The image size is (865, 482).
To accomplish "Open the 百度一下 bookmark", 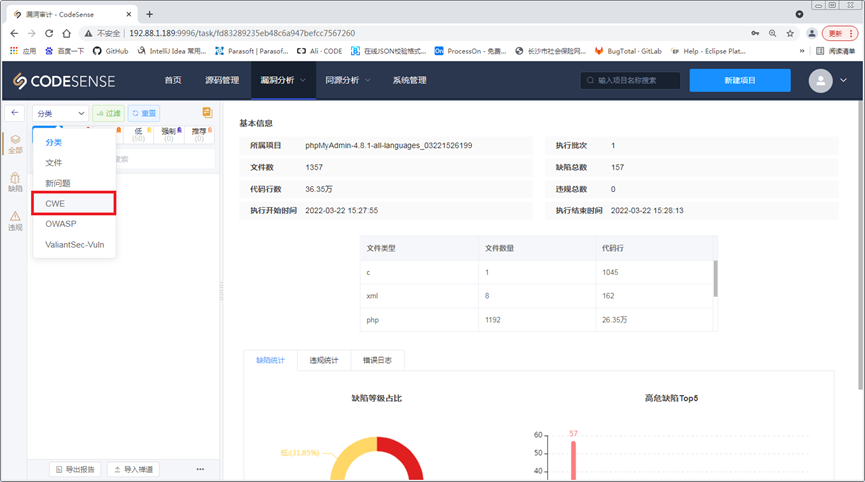I will [x=65, y=51].
